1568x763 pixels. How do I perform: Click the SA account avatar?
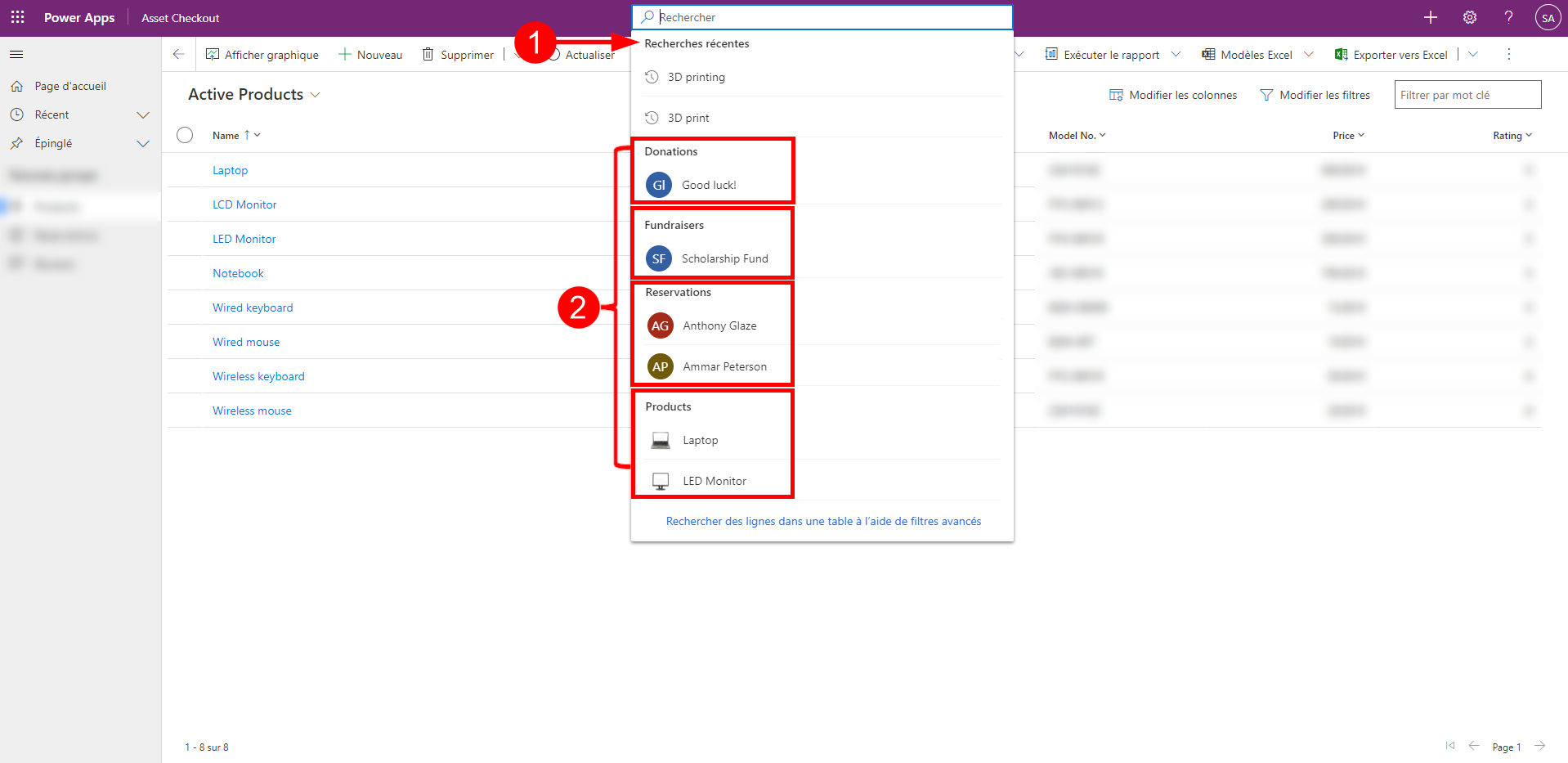(1548, 17)
